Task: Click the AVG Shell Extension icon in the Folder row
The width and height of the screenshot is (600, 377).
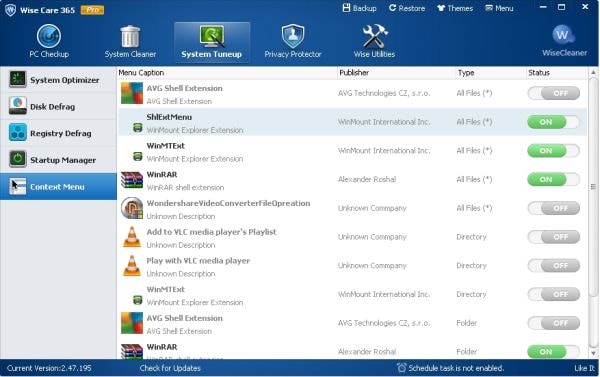Action: pyautogui.click(x=132, y=323)
